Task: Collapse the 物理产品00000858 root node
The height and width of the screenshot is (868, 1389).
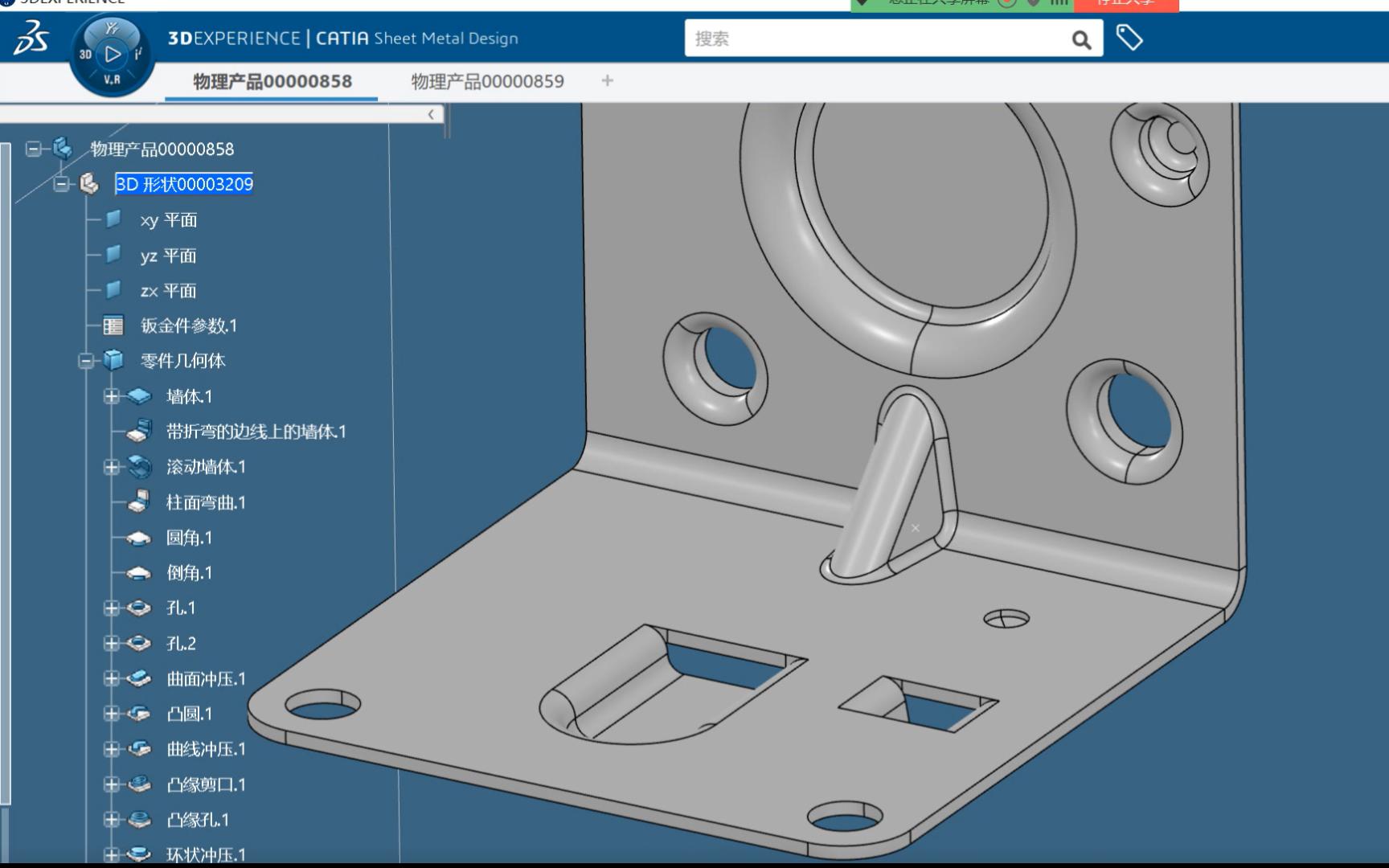Action: pyautogui.click(x=33, y=149)
